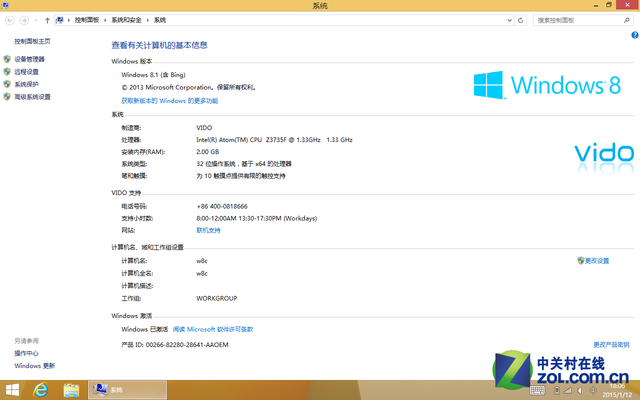The height and width of the screenshot is (400, 640).
Task: Open the 联机支持 website link
Action: tap(208, 231)
